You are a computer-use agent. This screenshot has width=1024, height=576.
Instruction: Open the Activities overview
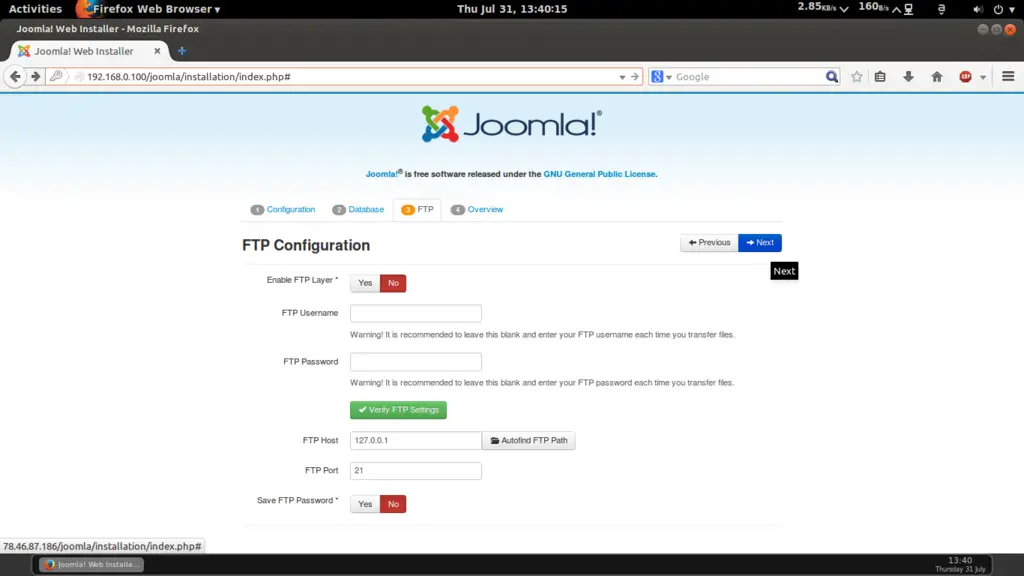tap(35, 8)
